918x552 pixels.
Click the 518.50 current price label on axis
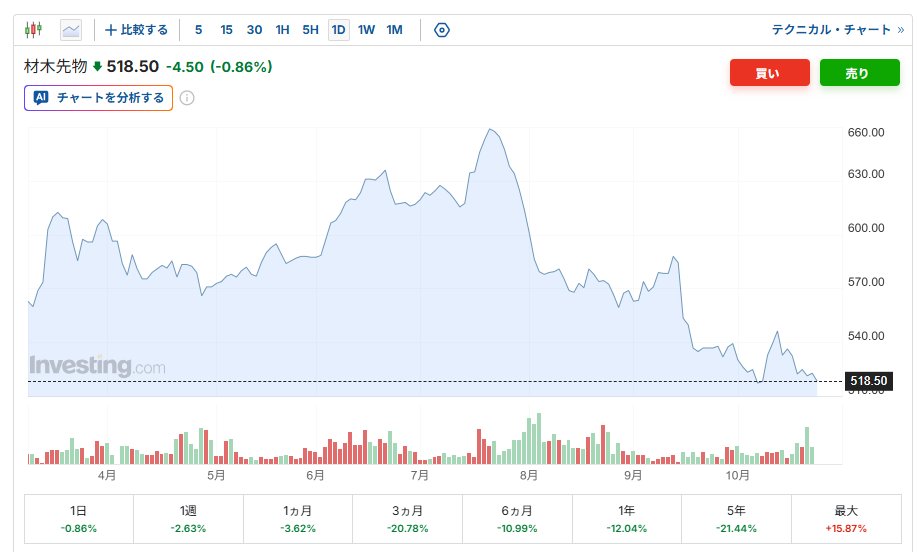868,381
